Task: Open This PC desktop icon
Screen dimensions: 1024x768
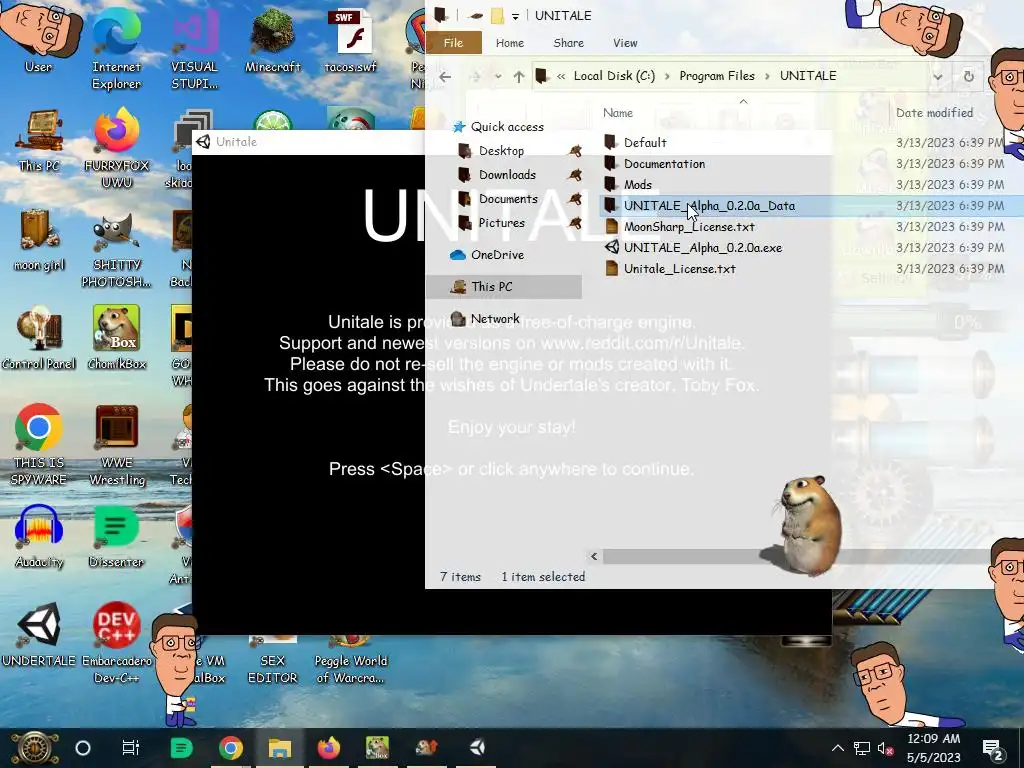Action: pos(39,140)
